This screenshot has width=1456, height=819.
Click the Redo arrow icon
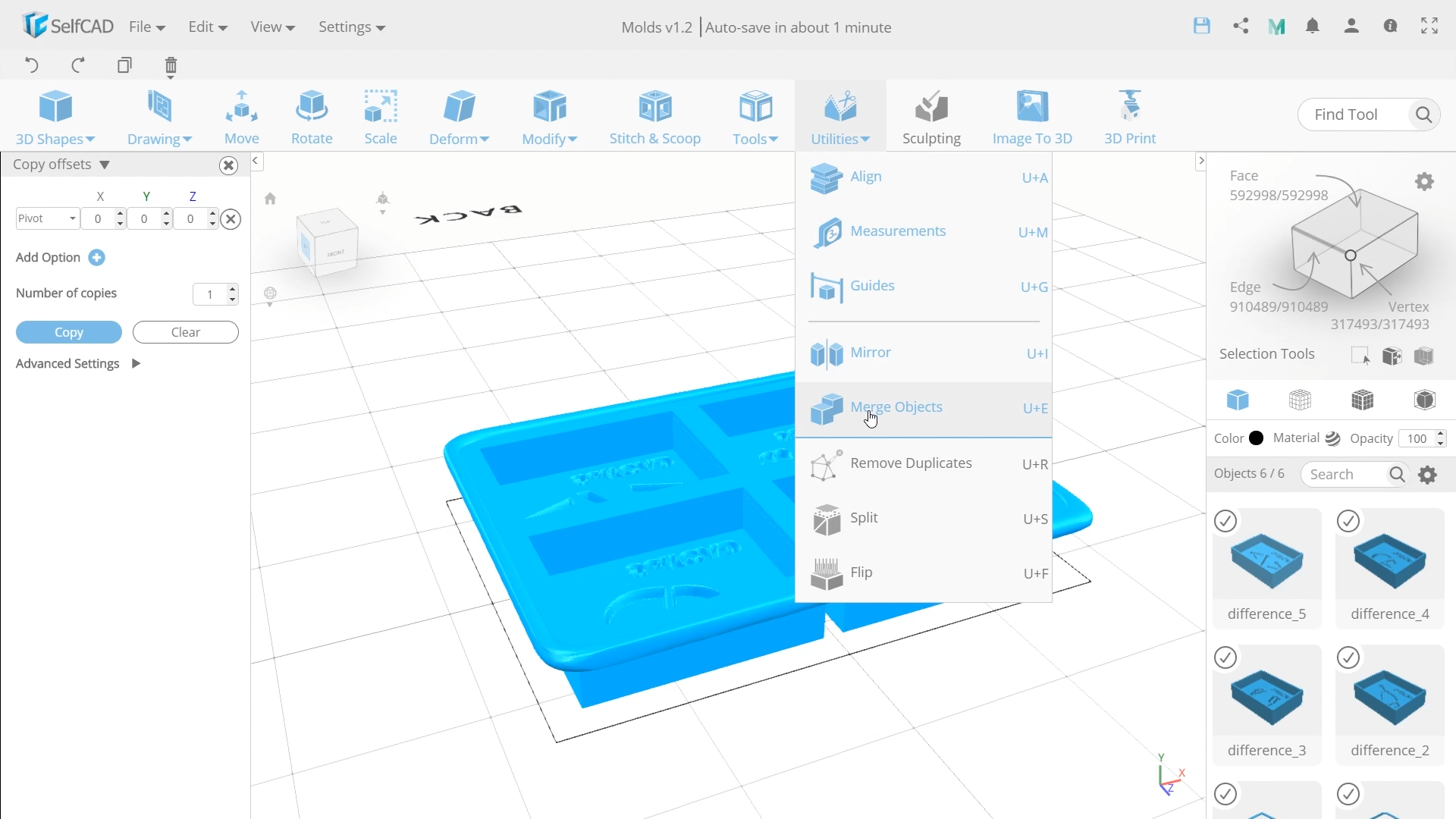(x=78, y=65)
